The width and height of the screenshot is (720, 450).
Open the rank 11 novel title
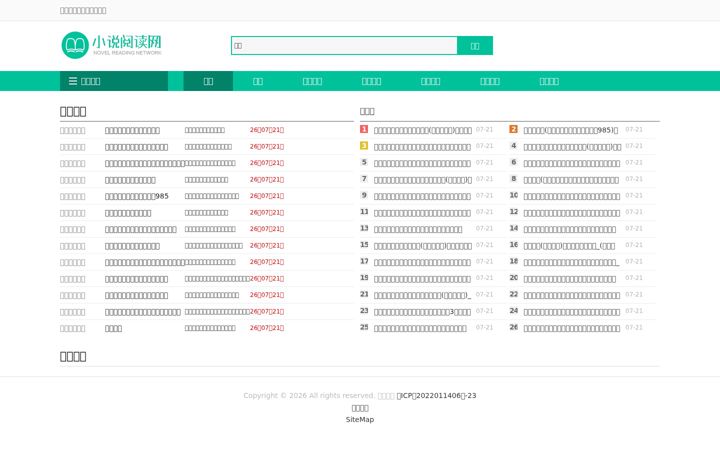tap(422, 213)
